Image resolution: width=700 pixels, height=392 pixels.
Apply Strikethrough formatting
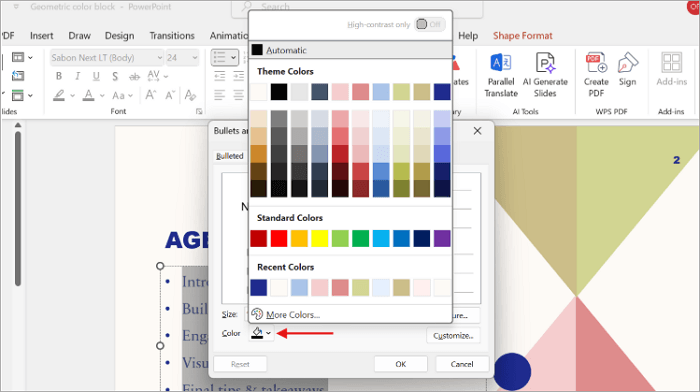134,77
